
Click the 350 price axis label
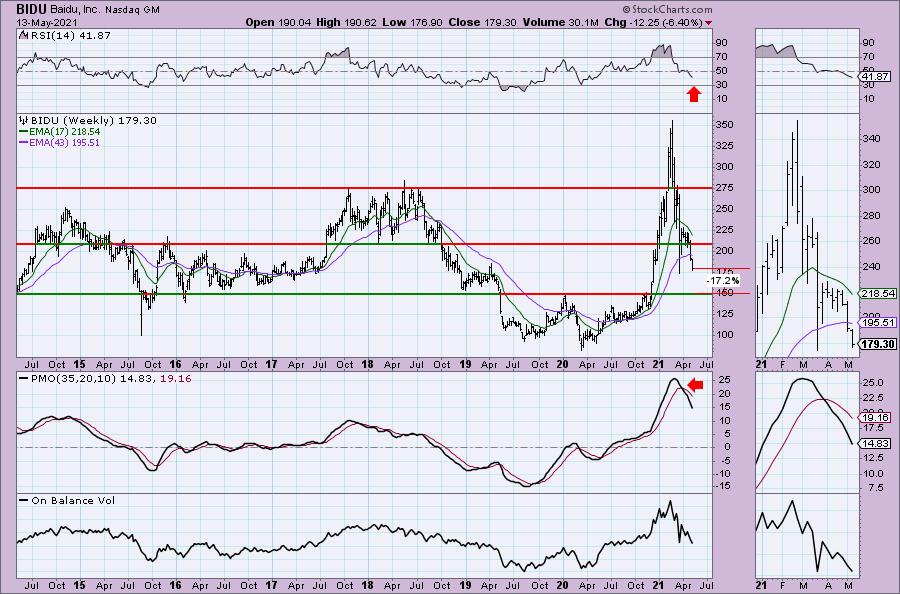coord(725,125)
